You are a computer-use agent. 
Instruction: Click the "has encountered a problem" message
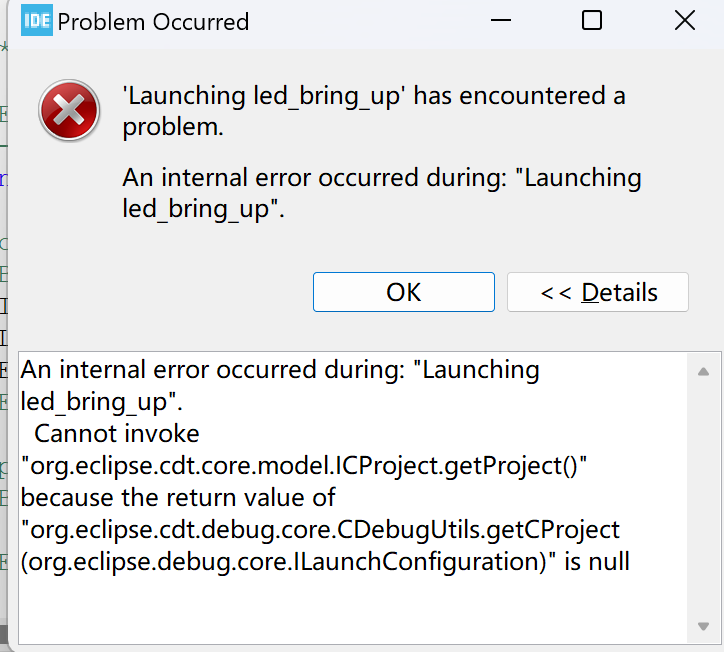pyautogui.click(x=373, y=111)
